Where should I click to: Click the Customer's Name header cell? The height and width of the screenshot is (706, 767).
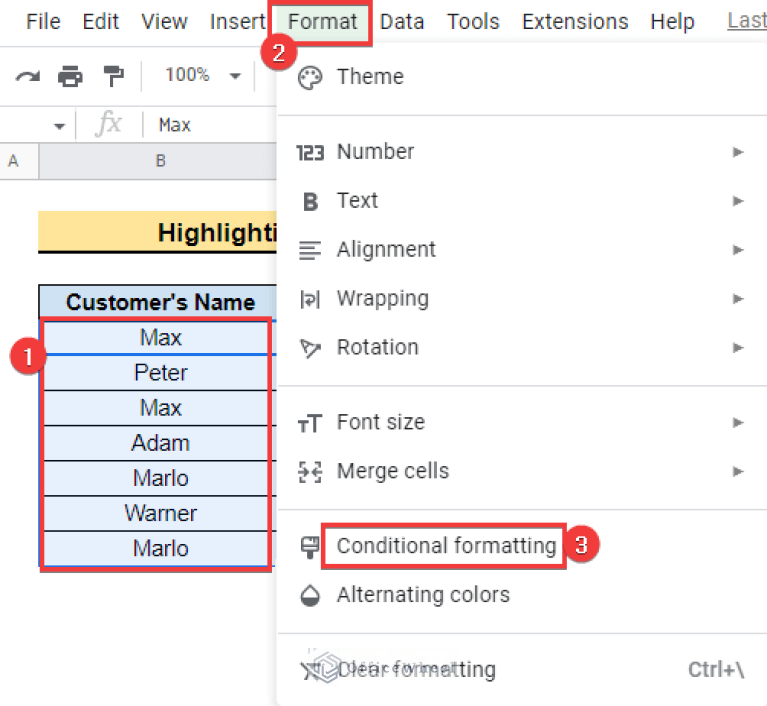160,302
